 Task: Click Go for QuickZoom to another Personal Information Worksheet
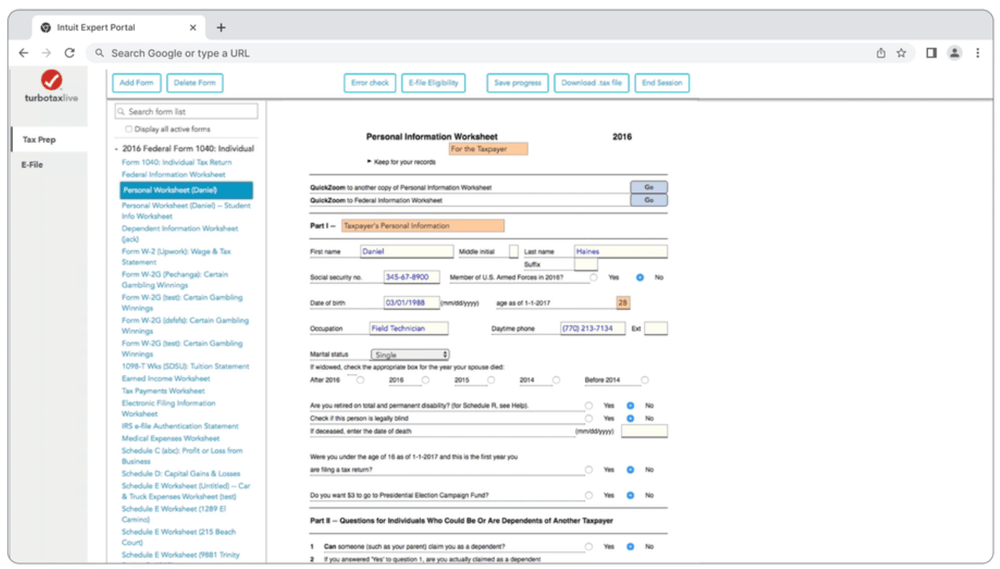(649, 187)
